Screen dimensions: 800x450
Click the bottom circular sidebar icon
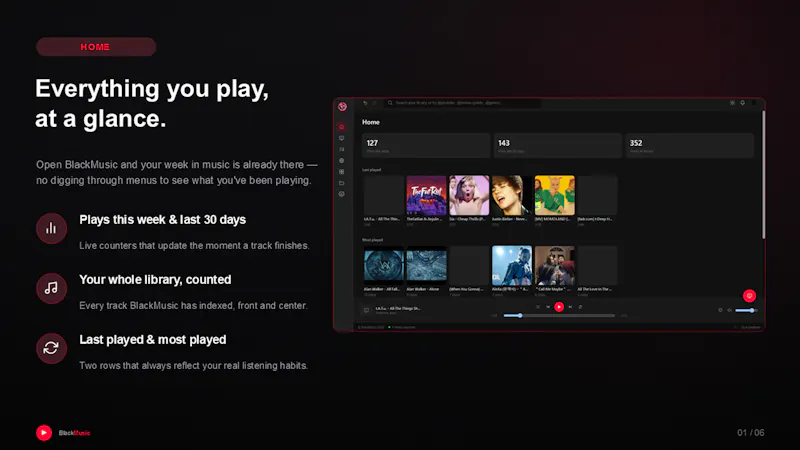(342, 194)
